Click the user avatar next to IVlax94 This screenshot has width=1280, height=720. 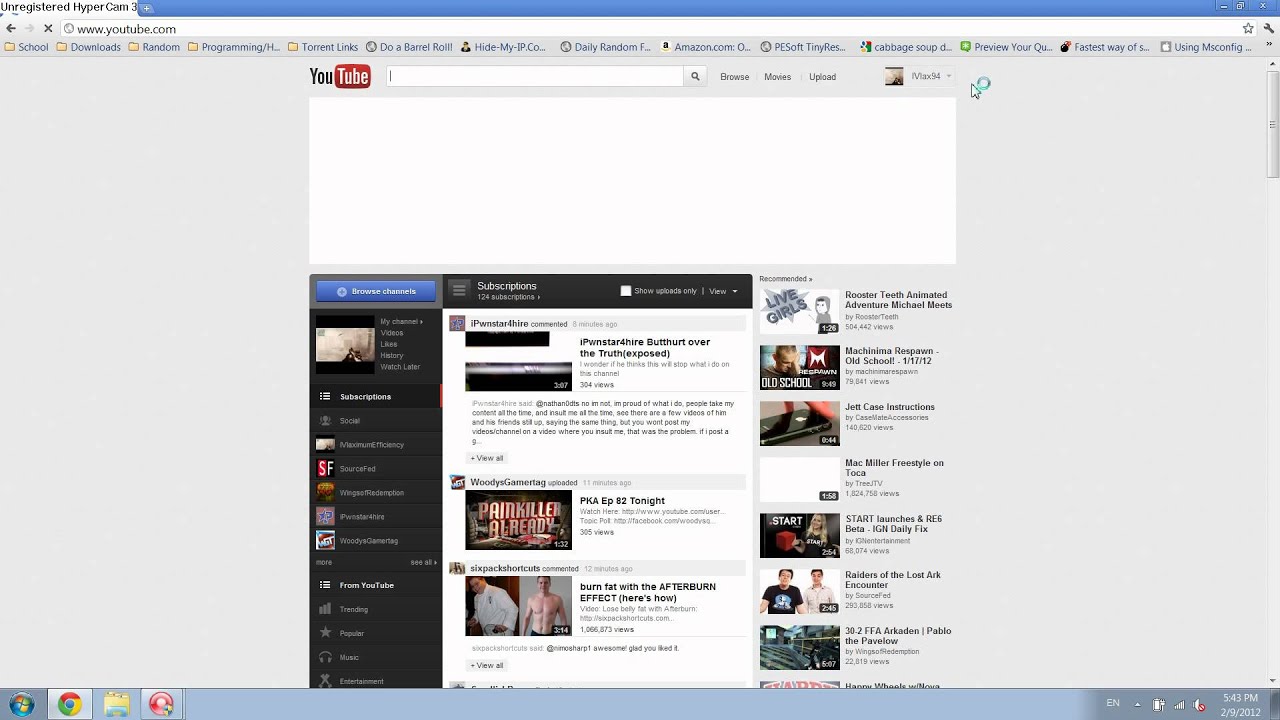[x=894, y=77]
